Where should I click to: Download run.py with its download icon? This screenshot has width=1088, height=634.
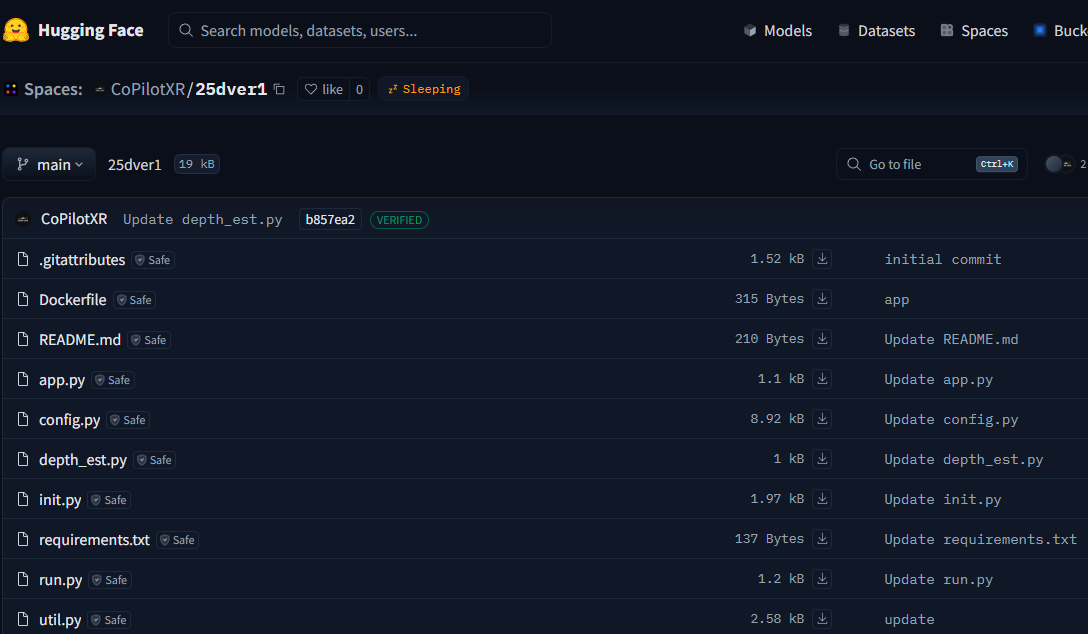point(822,579)
